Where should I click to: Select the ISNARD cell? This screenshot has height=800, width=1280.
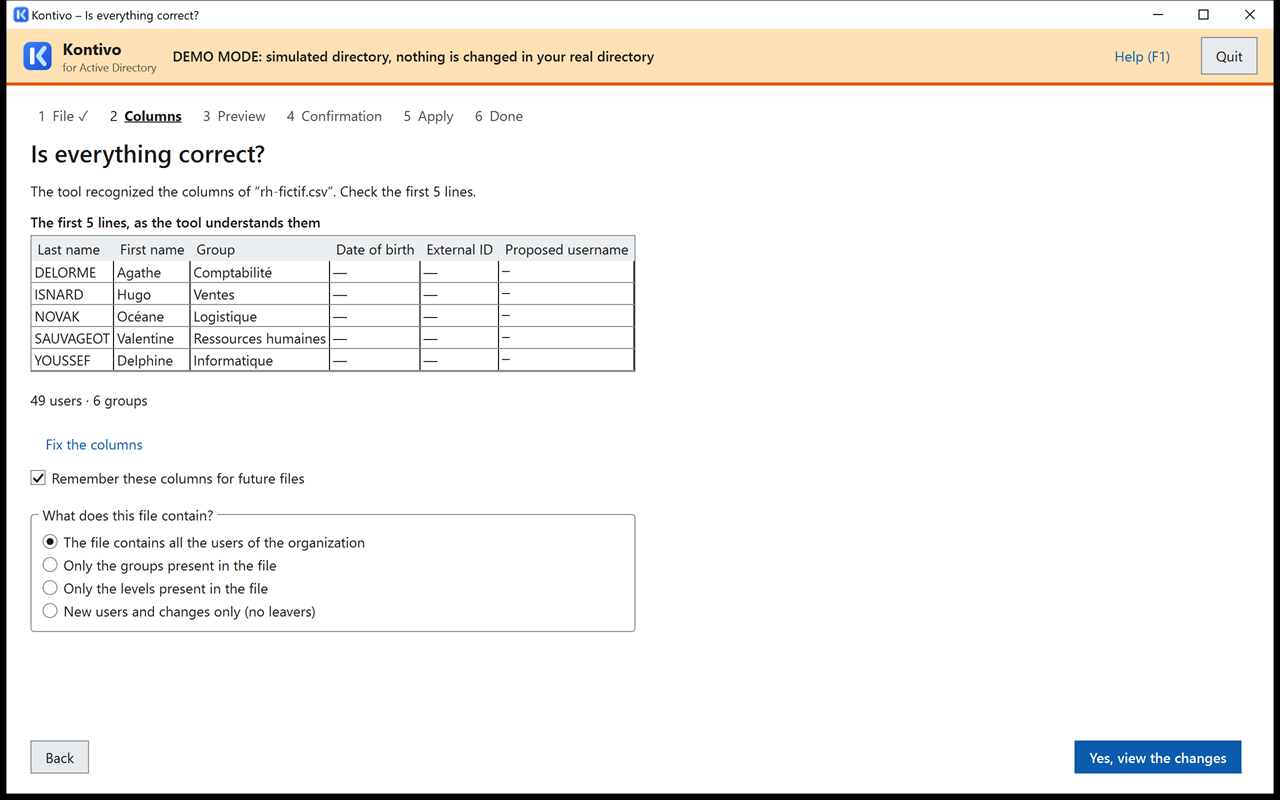73,294
